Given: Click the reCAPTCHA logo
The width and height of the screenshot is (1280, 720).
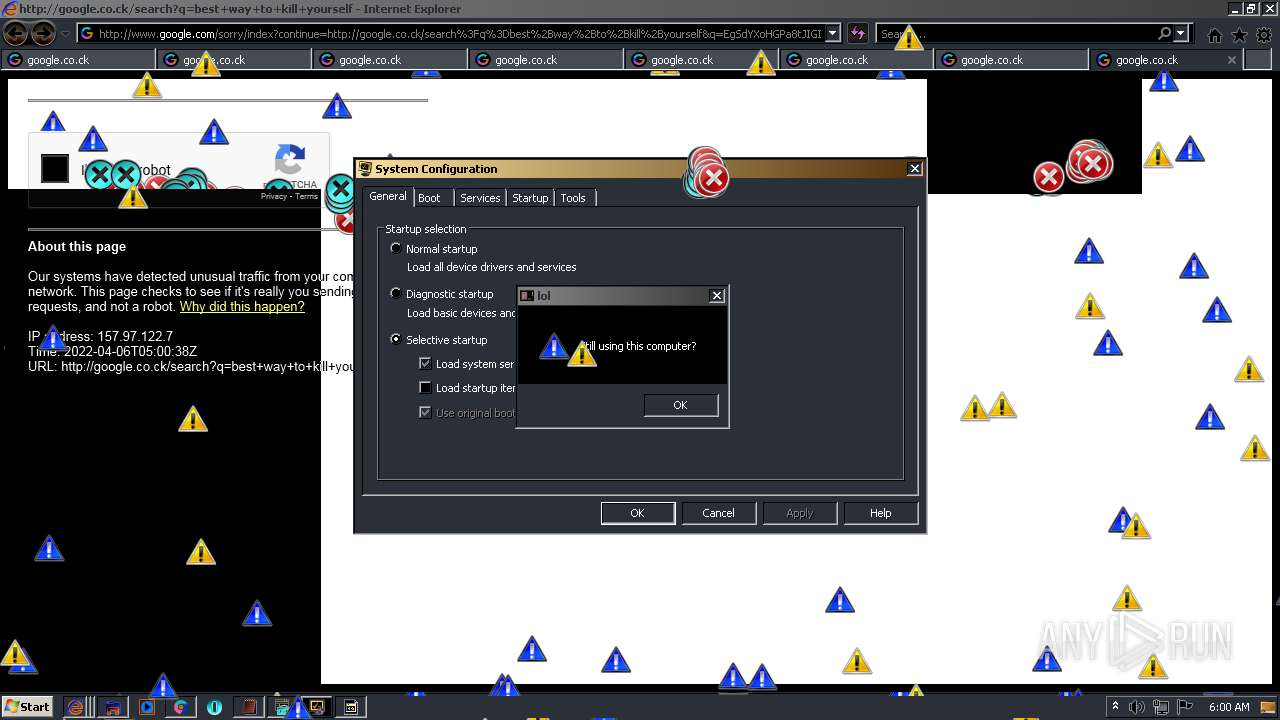Looking at the screenshot, I should (290, 160).
